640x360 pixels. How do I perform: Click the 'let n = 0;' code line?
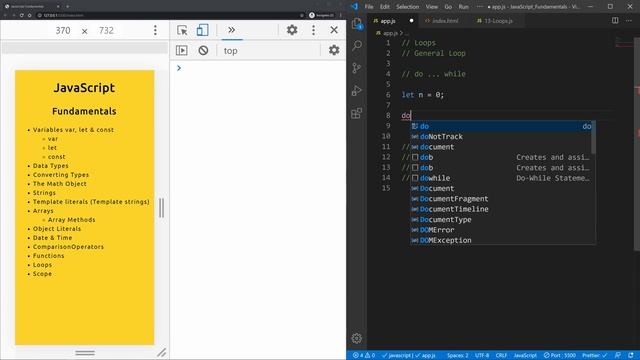tap(422, 95)
